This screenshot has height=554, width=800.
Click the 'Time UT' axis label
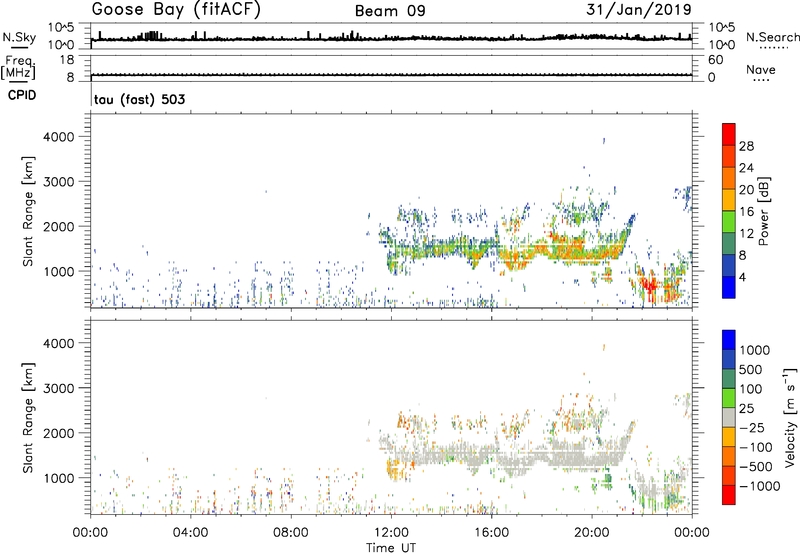tap(391, 548)
